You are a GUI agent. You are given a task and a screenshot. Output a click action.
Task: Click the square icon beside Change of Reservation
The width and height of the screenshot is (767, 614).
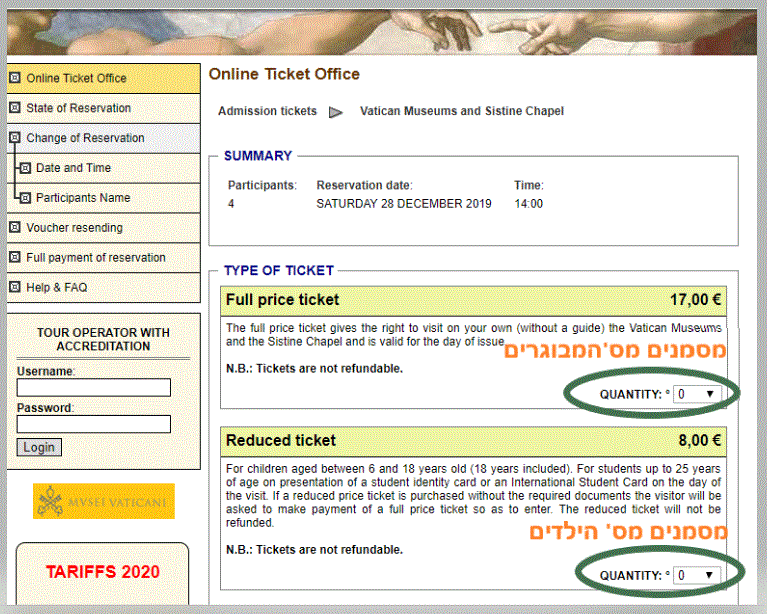coord(15,137)
